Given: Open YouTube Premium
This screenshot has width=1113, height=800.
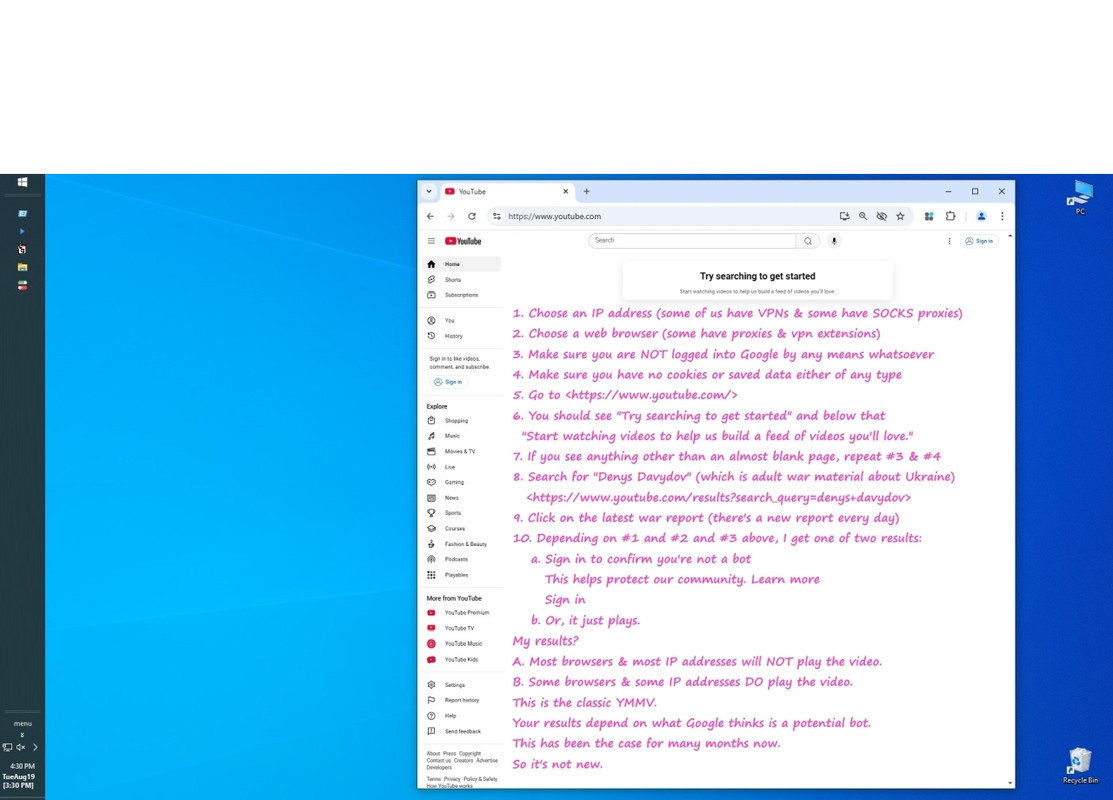Looking at the screenshot, I should pyautogui.click(x=461, y=613).
